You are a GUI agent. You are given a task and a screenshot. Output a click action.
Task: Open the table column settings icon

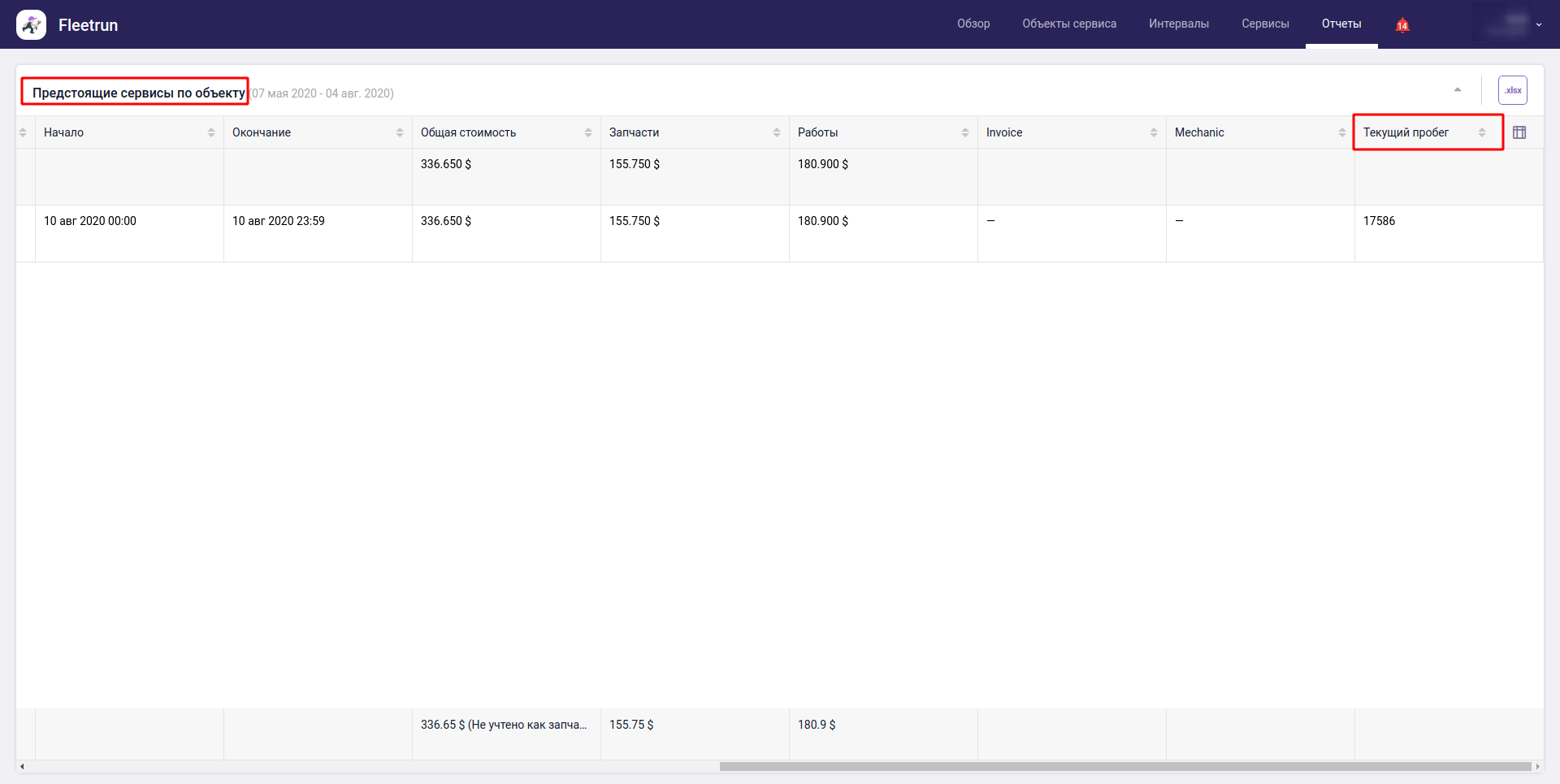(1519, 132)
